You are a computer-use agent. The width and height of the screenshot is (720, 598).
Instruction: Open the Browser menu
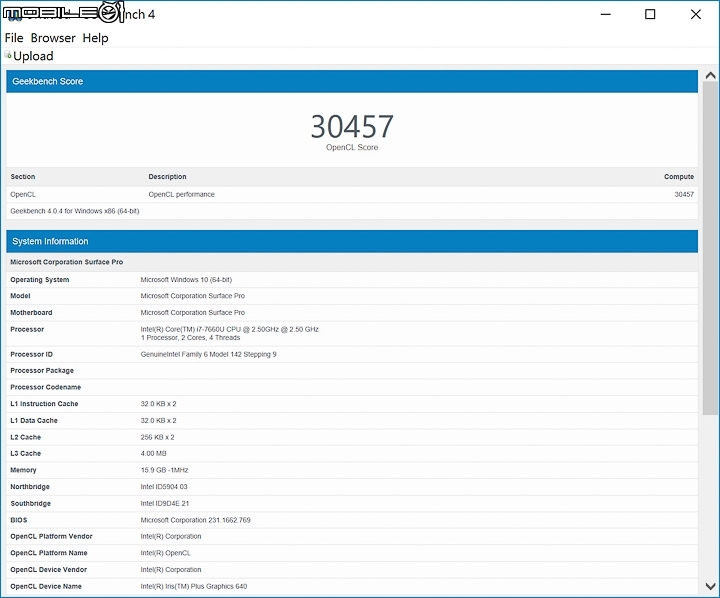point(53,38)
